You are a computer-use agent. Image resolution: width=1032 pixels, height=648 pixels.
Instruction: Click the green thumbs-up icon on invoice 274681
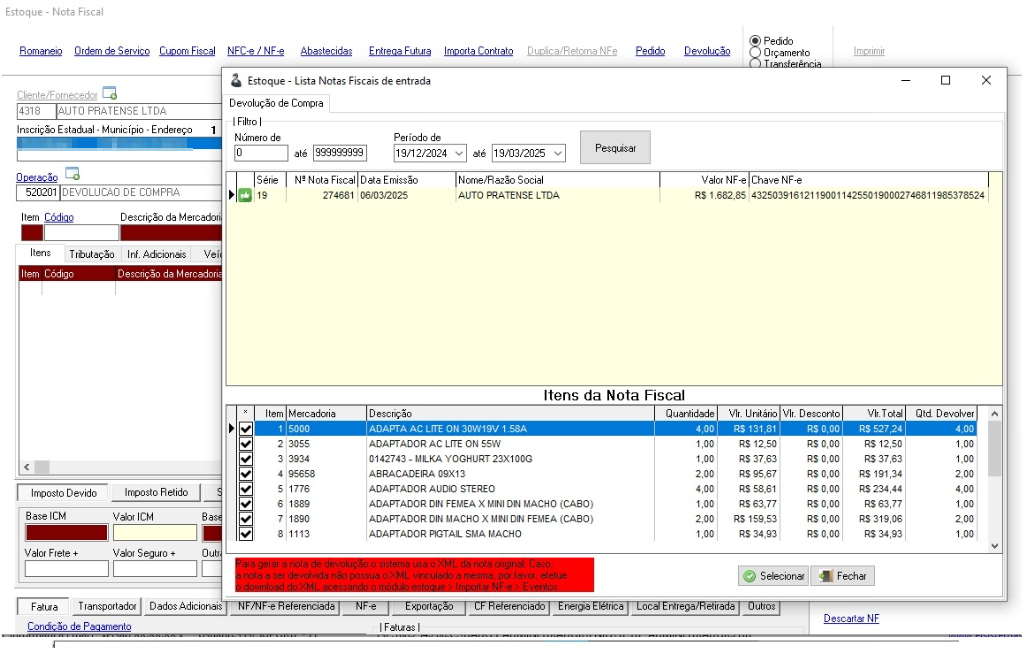pyautogui.click(x=245, y=195)
